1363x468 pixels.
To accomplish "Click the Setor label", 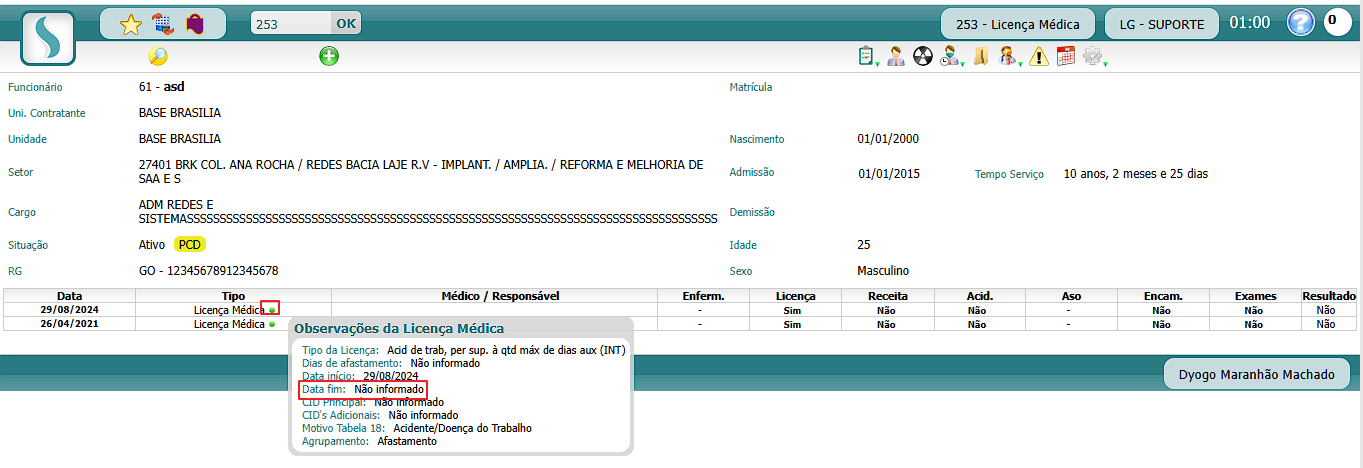I will [x=20, y=172].
